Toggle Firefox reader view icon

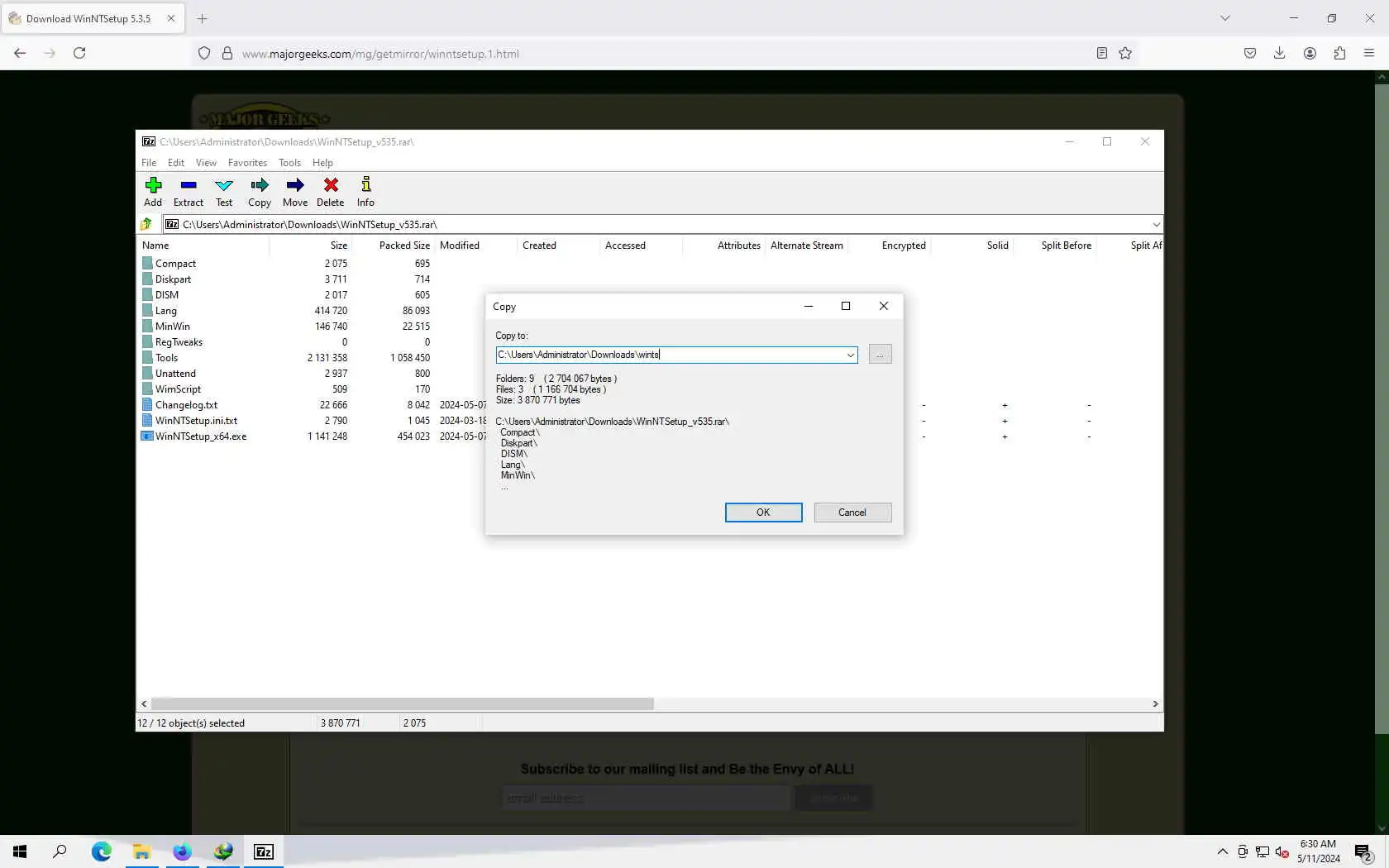tap(1101, 53)
